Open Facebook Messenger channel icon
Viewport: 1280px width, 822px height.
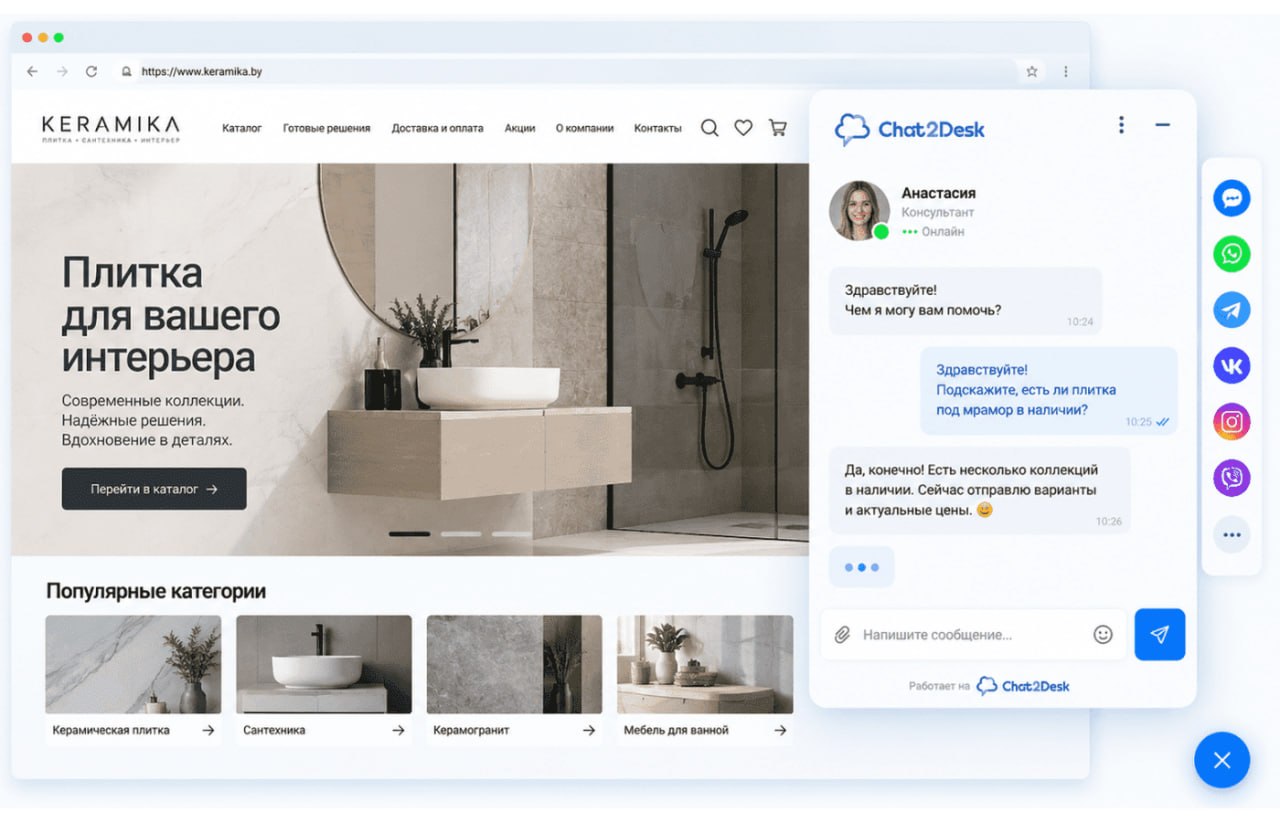(1231, 198)
